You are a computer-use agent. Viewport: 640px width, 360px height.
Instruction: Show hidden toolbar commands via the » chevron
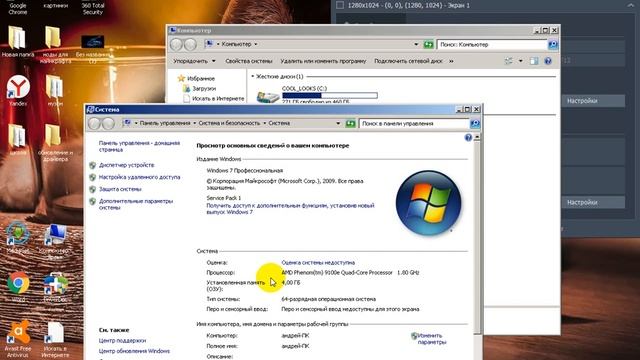(x=451, y=61)
